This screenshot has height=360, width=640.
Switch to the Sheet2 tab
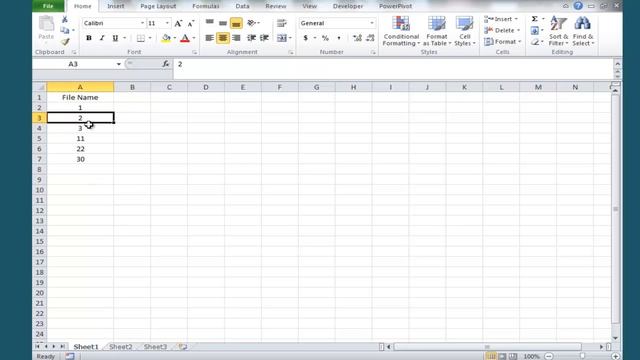click(x=121, y=347)
